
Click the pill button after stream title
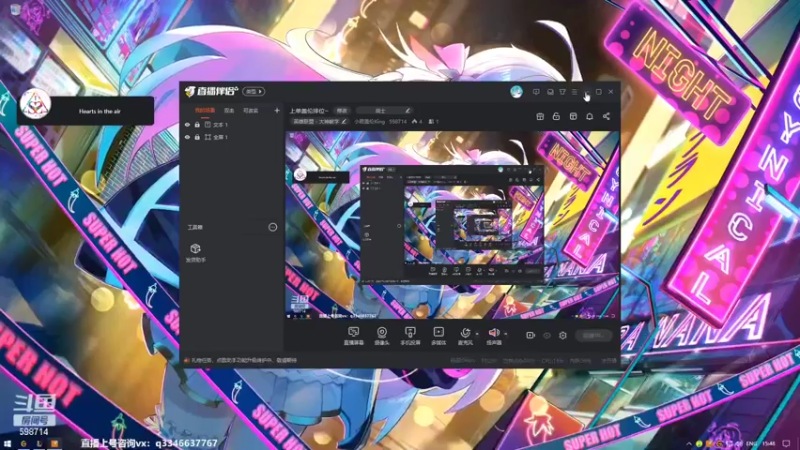(342, 110)
